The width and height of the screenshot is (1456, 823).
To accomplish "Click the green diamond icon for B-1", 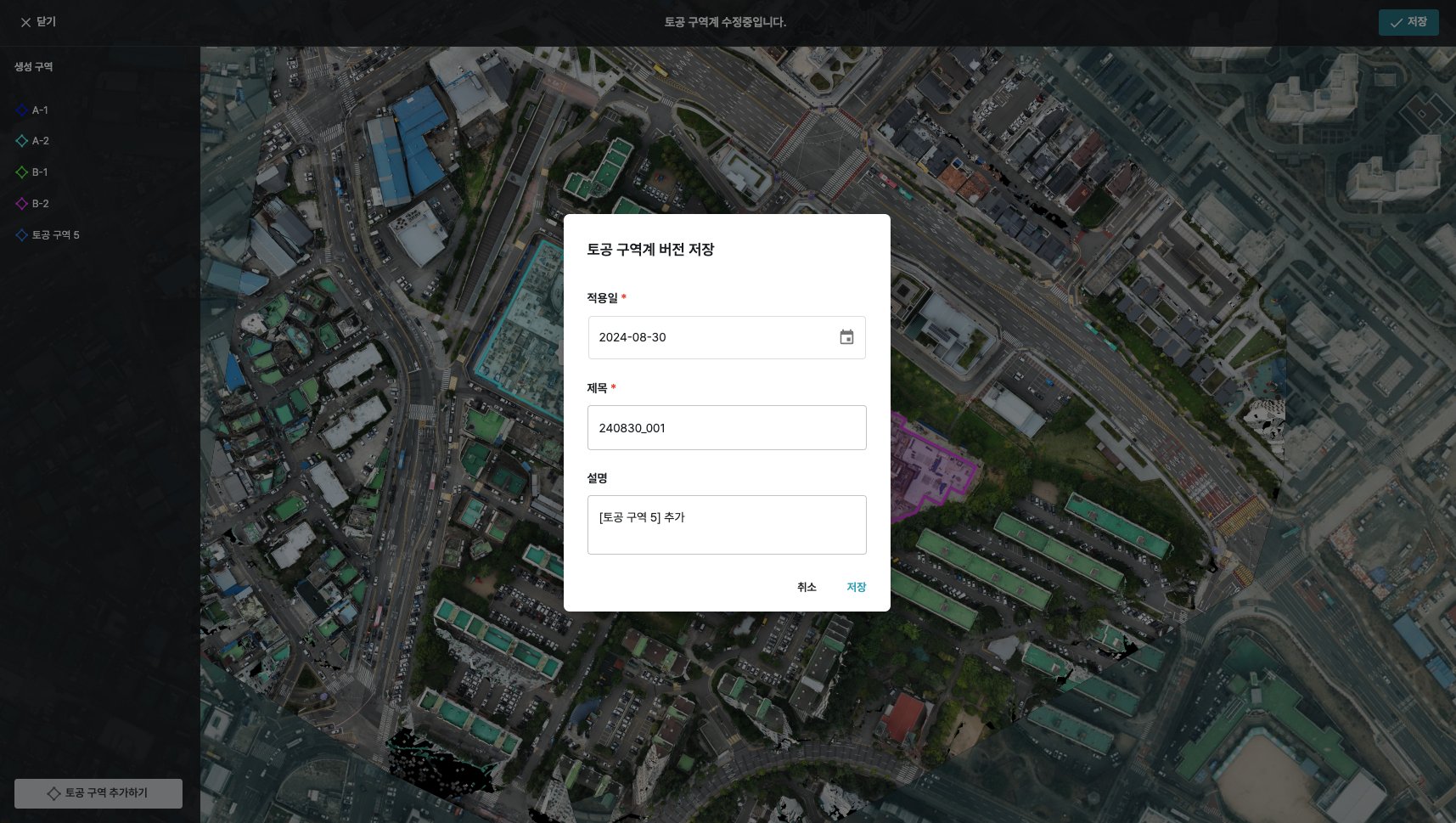I will point(22,172).
